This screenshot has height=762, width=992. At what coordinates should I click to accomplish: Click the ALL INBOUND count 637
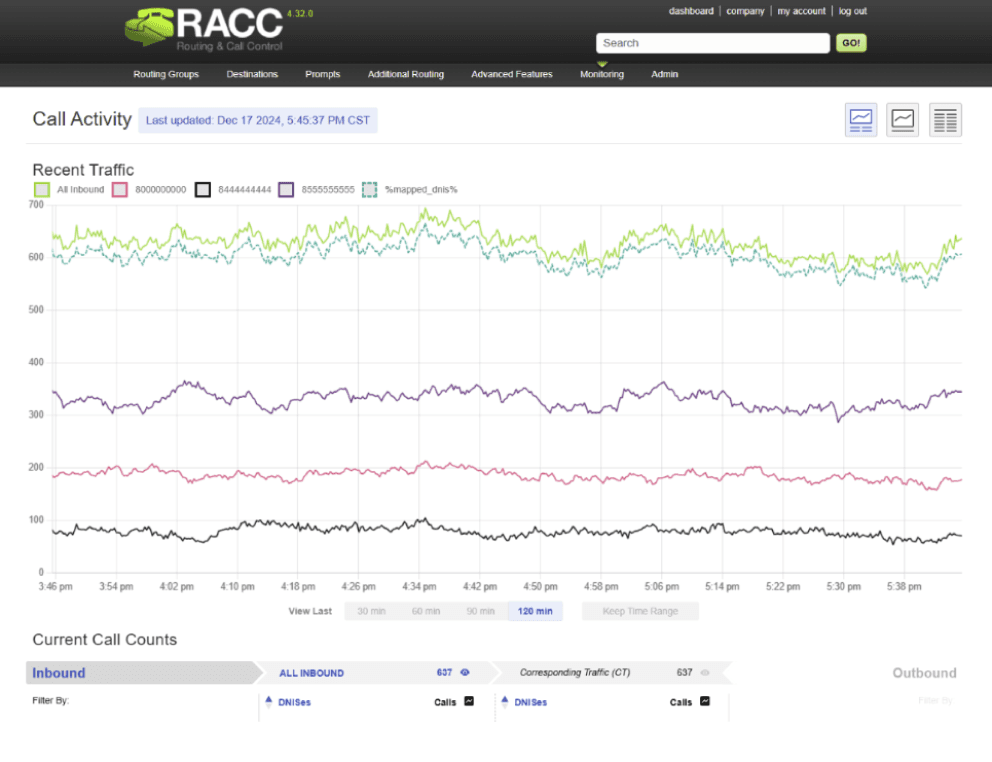pos(444,672)
